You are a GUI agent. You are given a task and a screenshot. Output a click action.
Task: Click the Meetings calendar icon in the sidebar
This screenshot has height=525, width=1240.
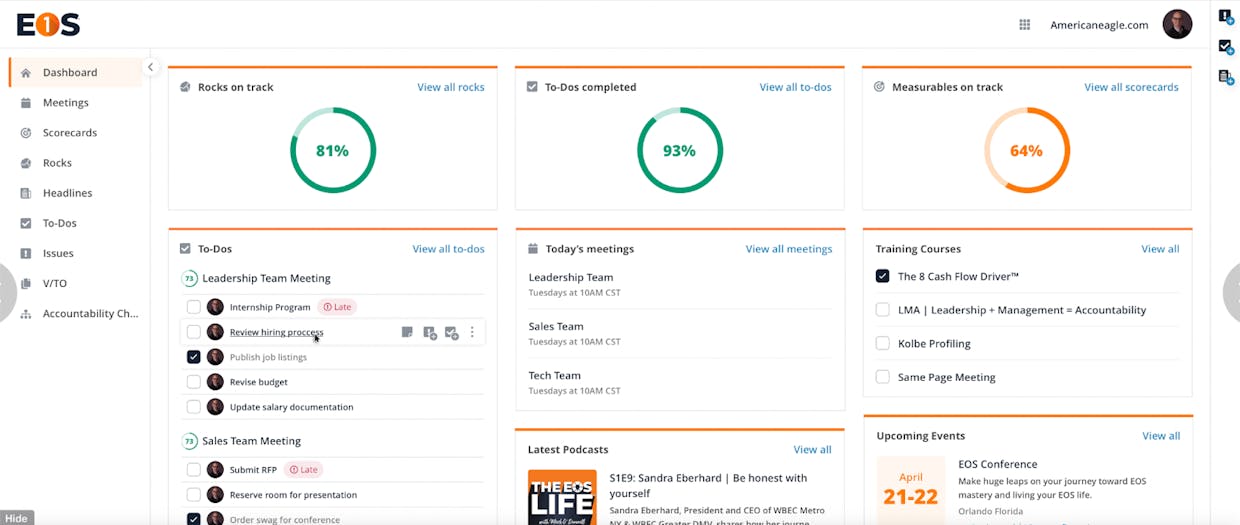click(x=26, y=103)
